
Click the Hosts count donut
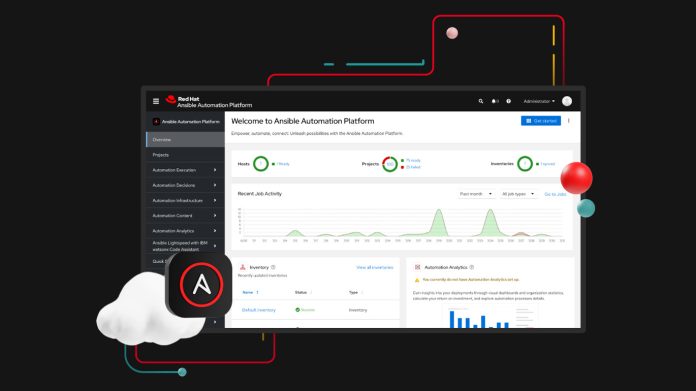(x=261, y=164)
